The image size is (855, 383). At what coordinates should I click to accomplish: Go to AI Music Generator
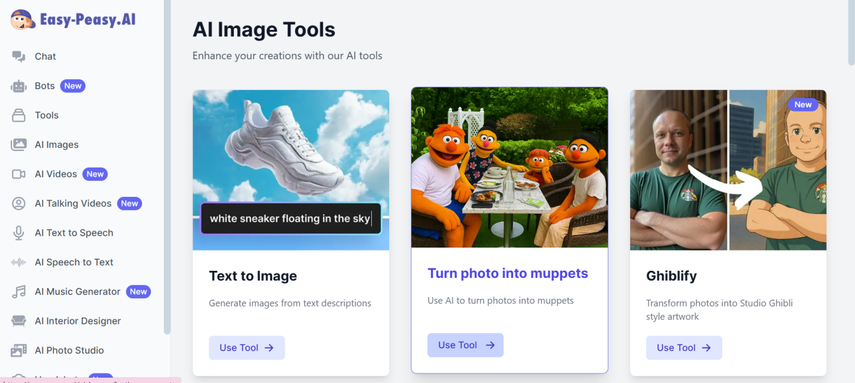[x=77, y=292]
